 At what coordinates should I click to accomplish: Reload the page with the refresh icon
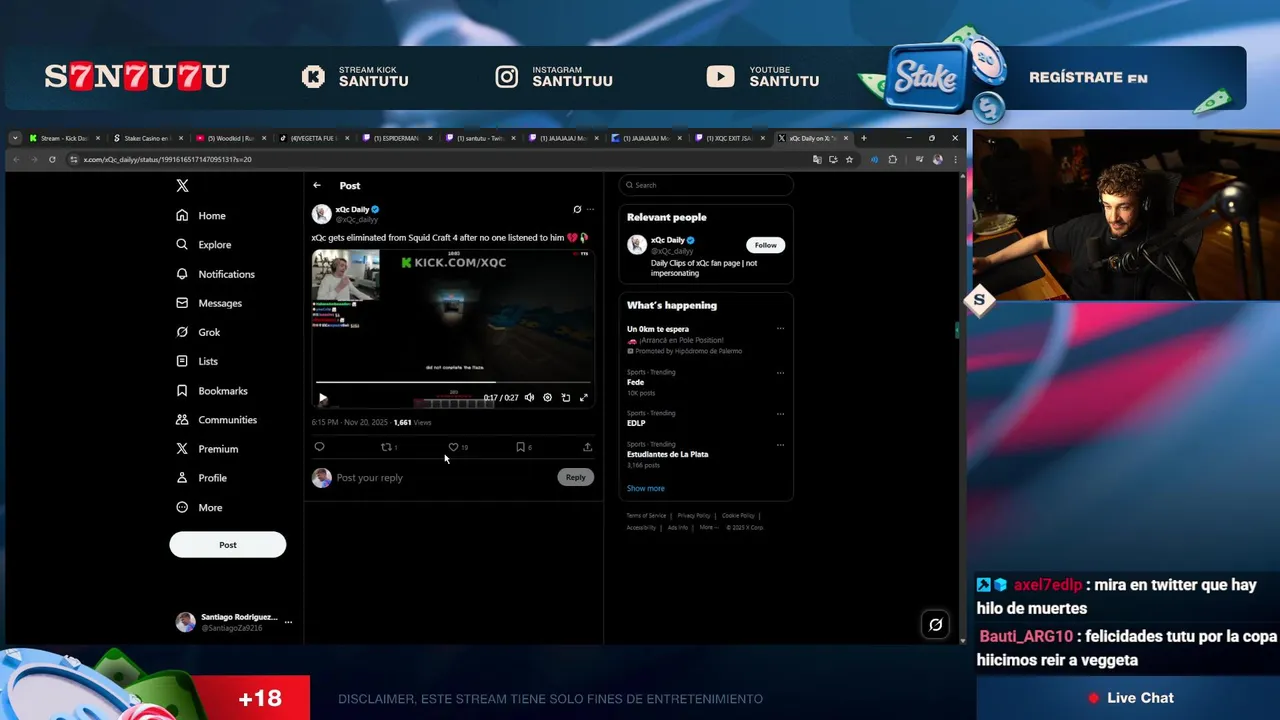click(x=52, y=159)
